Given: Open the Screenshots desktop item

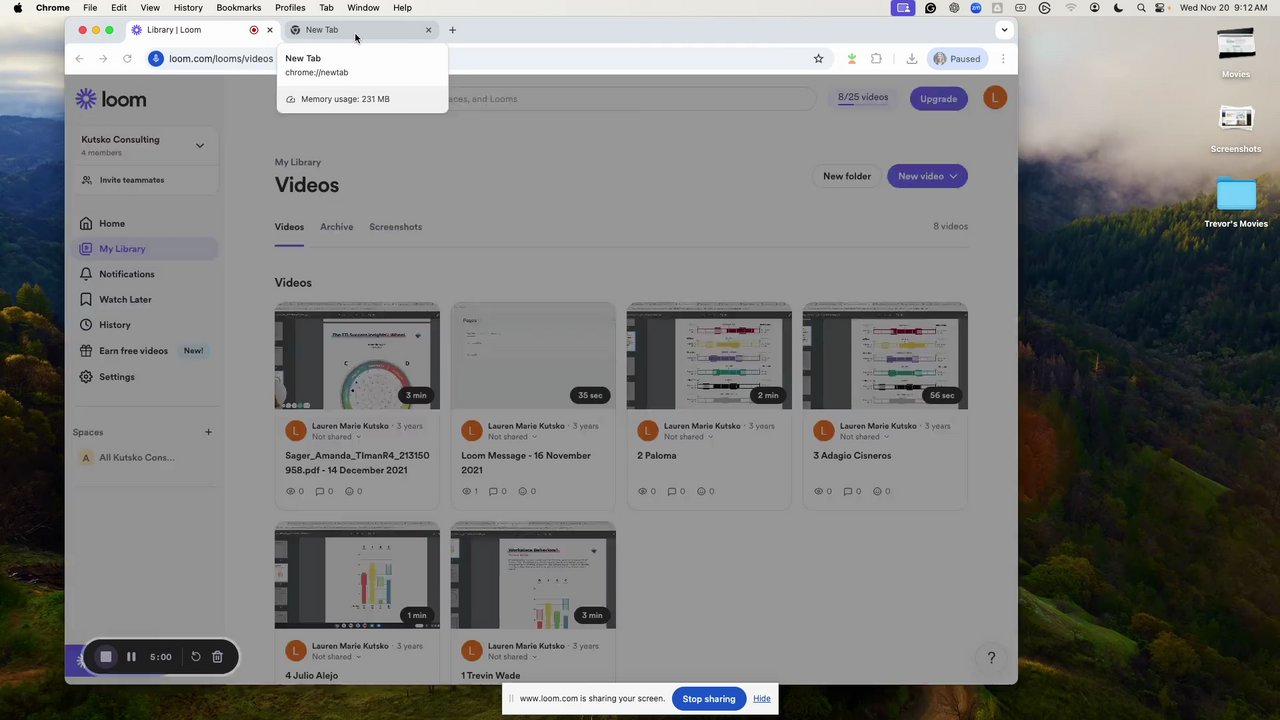Looking at the screenshot, I should coord(1236,128).
